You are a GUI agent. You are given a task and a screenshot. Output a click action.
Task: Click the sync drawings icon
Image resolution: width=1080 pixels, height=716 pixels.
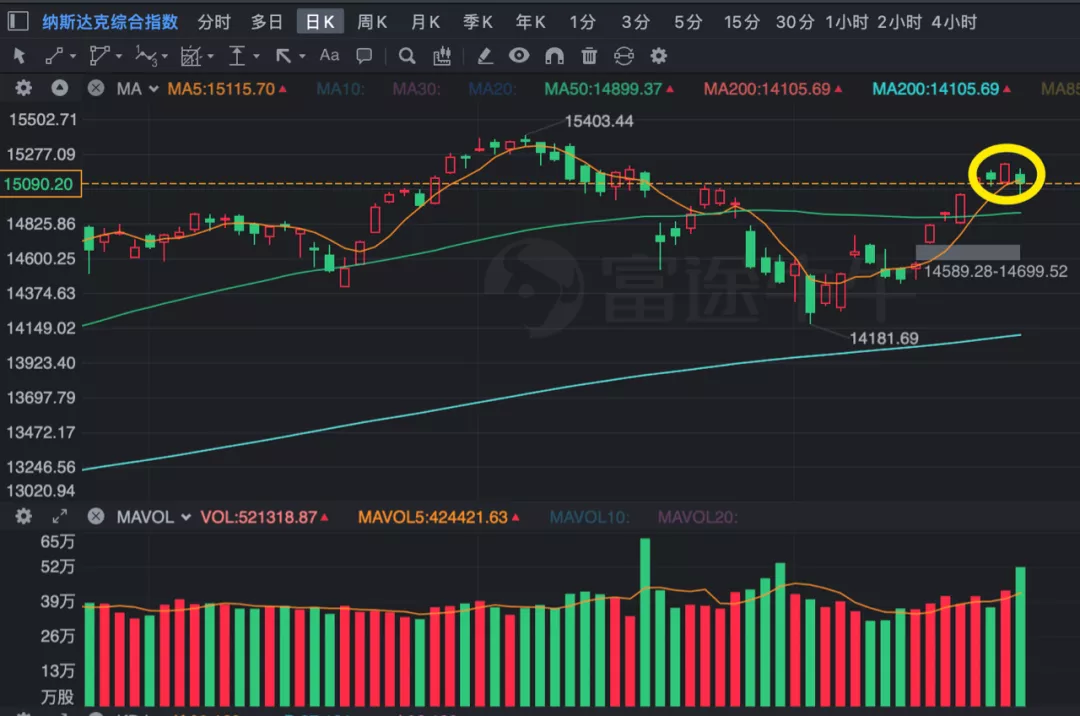coord(624,56)
